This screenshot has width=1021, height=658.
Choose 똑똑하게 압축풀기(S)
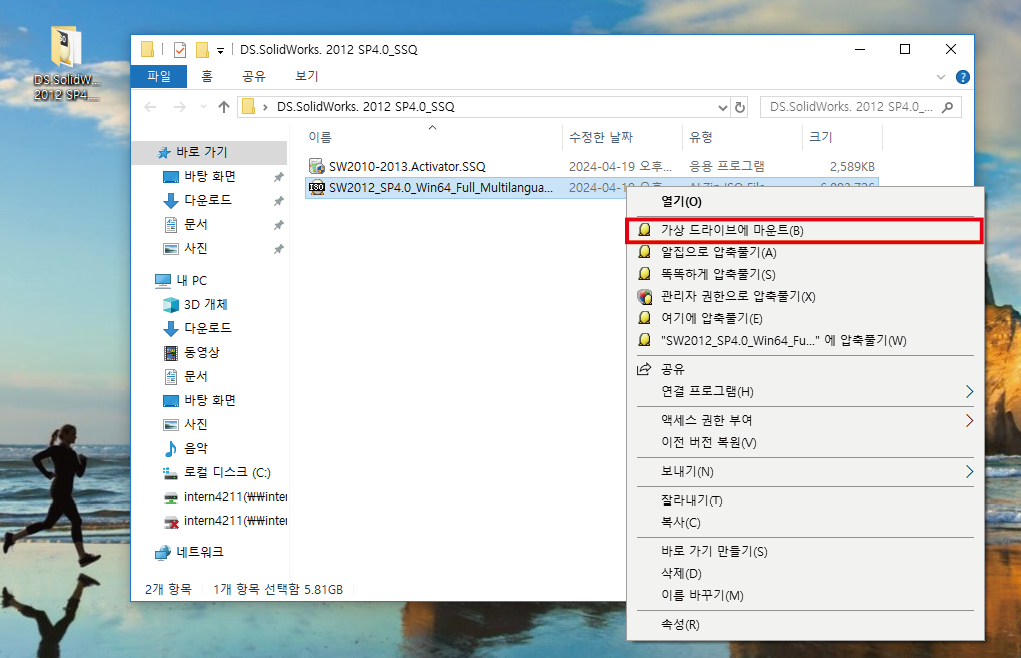(x=805, y=275)
